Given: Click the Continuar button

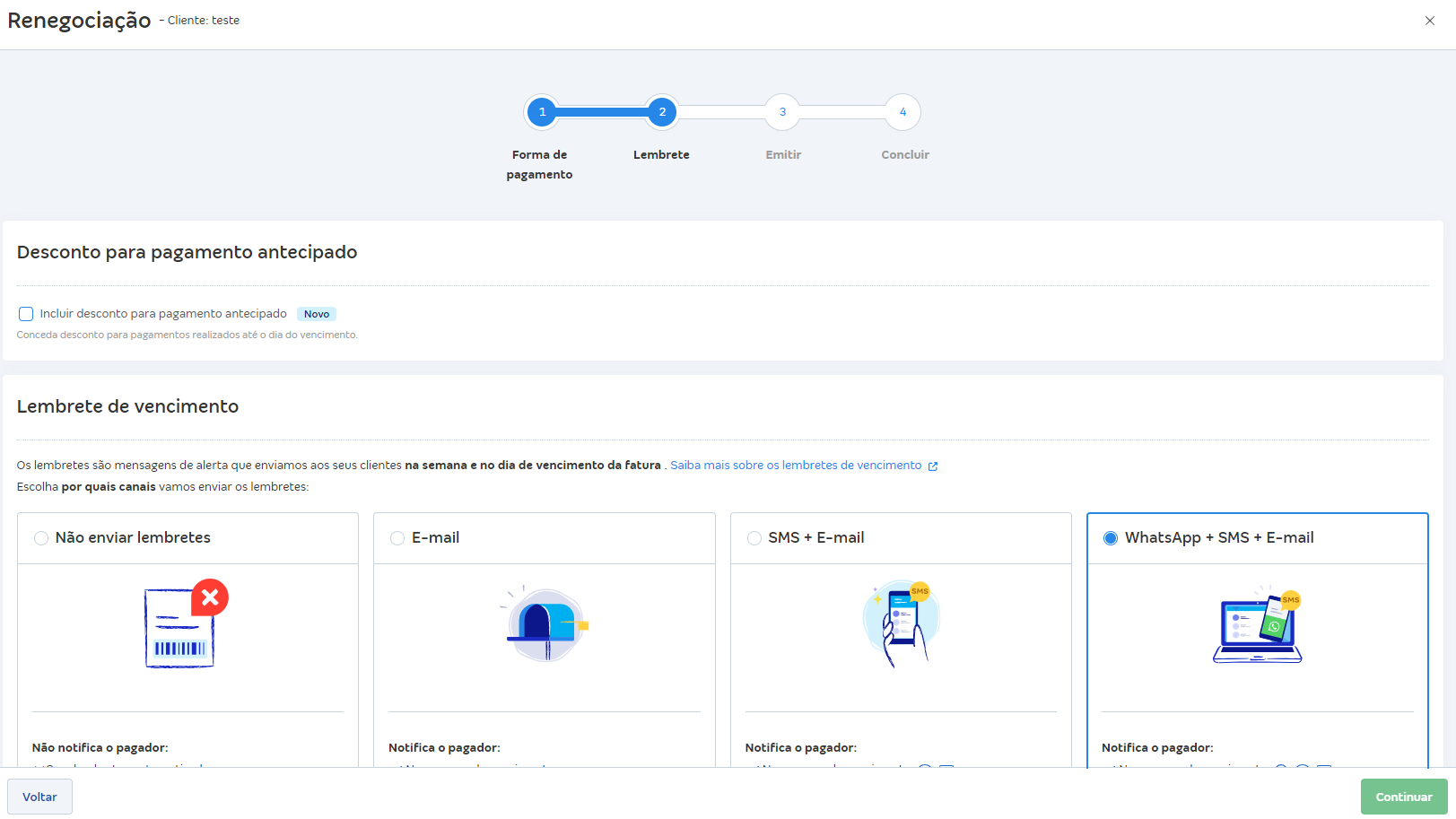Looking at the screenshot, I should pos(1404,797).
